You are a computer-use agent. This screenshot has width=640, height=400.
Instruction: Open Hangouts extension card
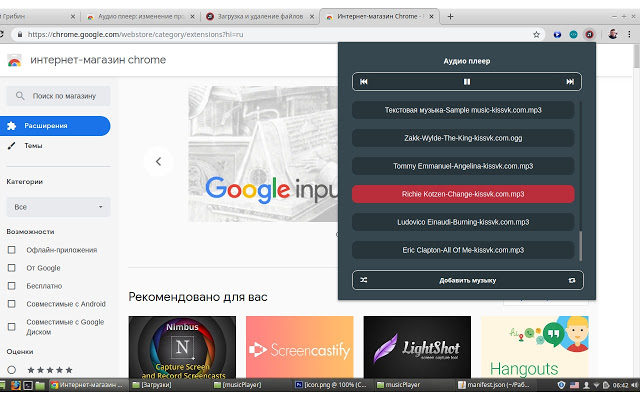pos(535,347)
